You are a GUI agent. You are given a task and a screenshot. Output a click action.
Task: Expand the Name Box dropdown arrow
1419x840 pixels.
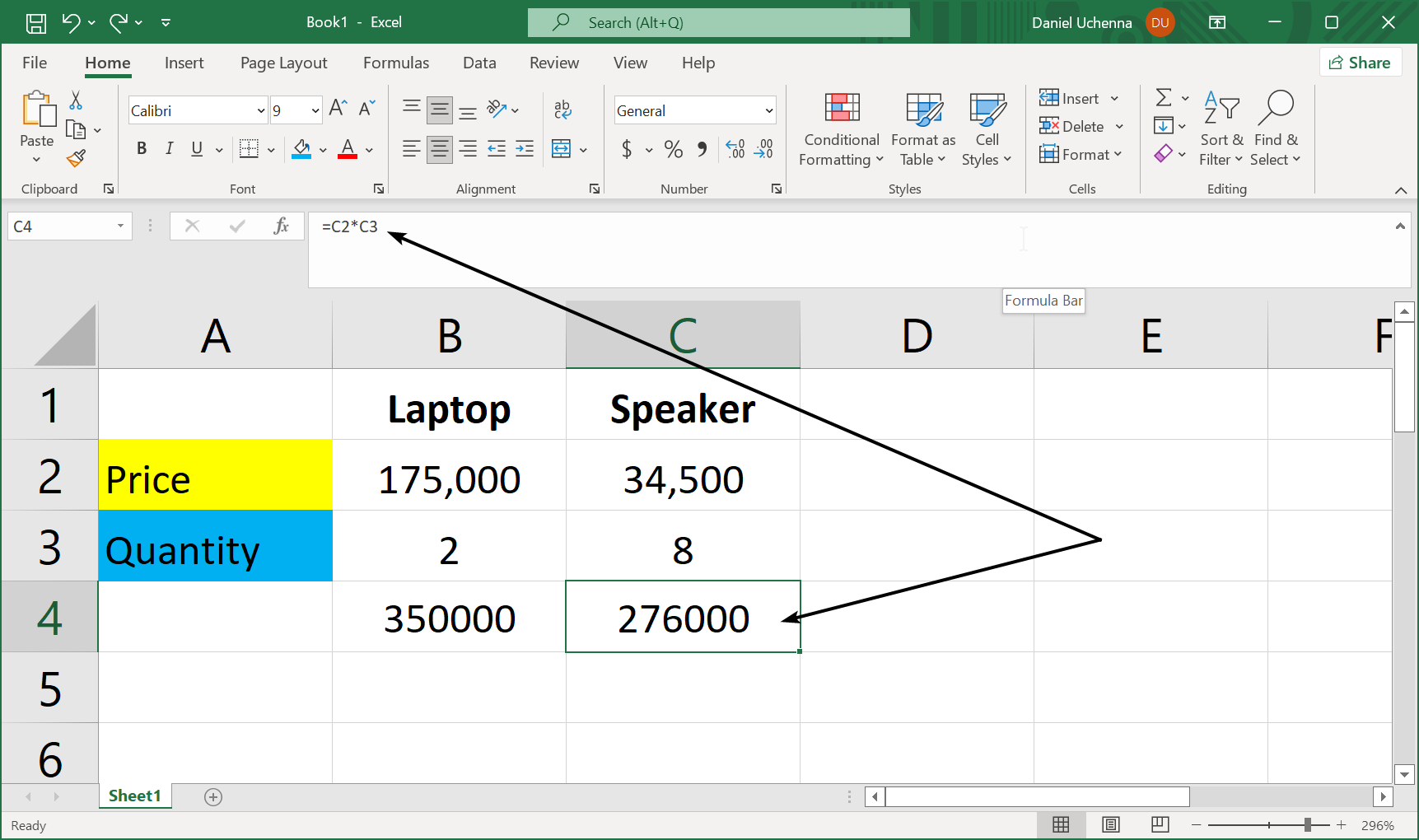(x=120, y=226)
